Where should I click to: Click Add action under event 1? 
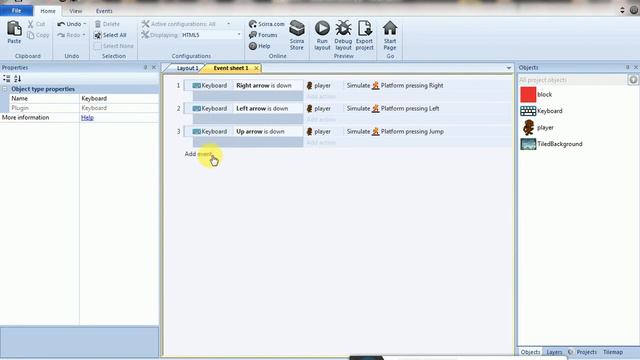tap(321, 97)
